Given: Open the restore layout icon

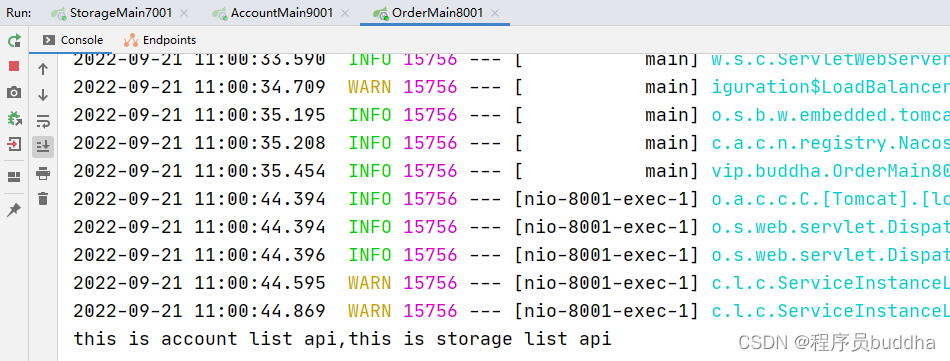Looking at the screenshot, I should 14,177.
